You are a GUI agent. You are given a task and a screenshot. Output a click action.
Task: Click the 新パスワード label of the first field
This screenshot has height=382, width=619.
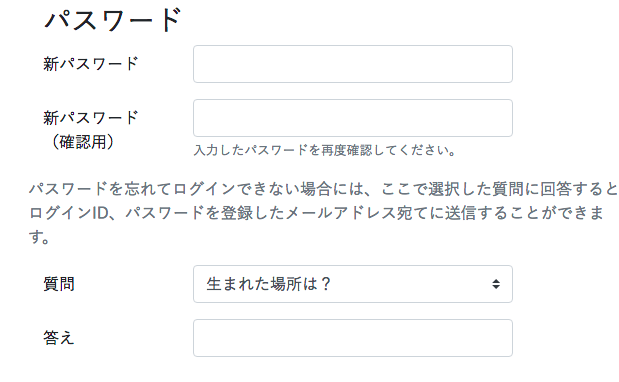pos(90,64)
